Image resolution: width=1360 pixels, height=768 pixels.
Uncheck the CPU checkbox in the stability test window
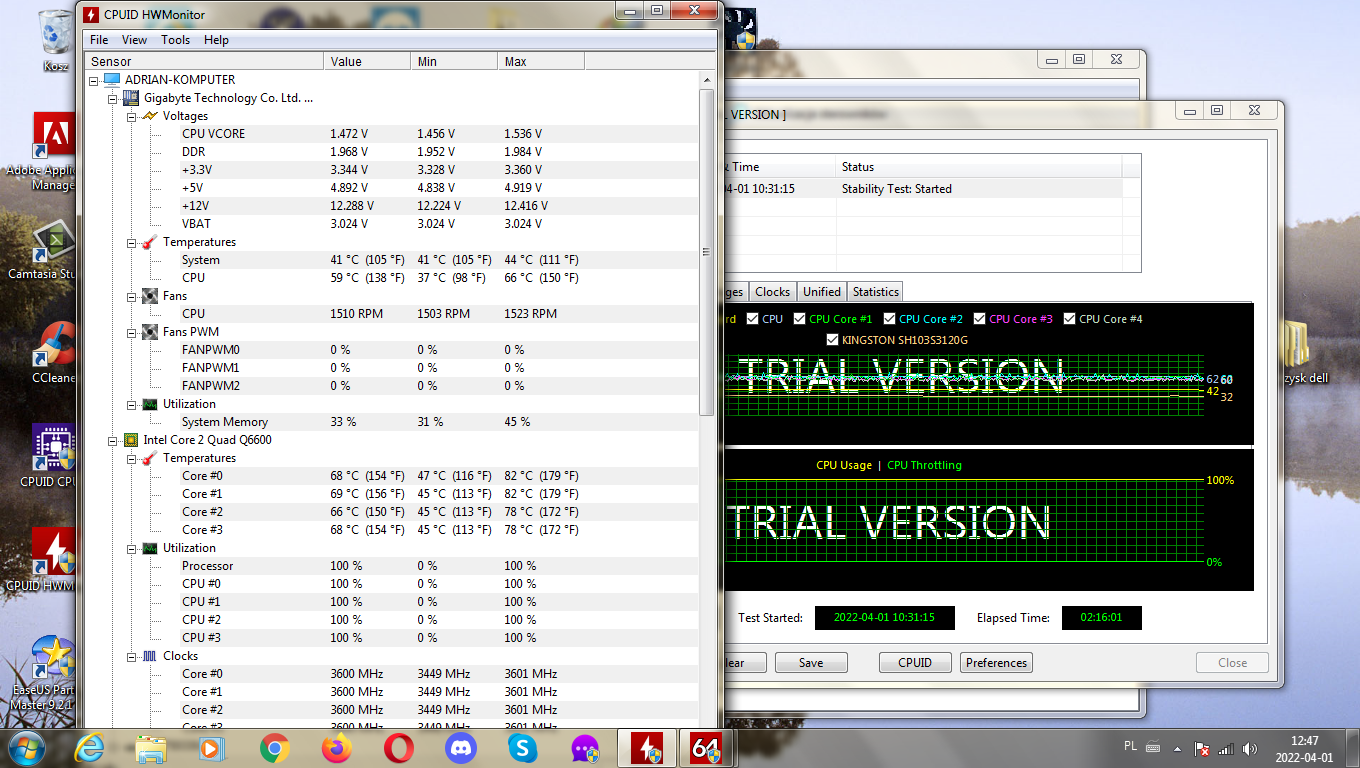[753, 319]
